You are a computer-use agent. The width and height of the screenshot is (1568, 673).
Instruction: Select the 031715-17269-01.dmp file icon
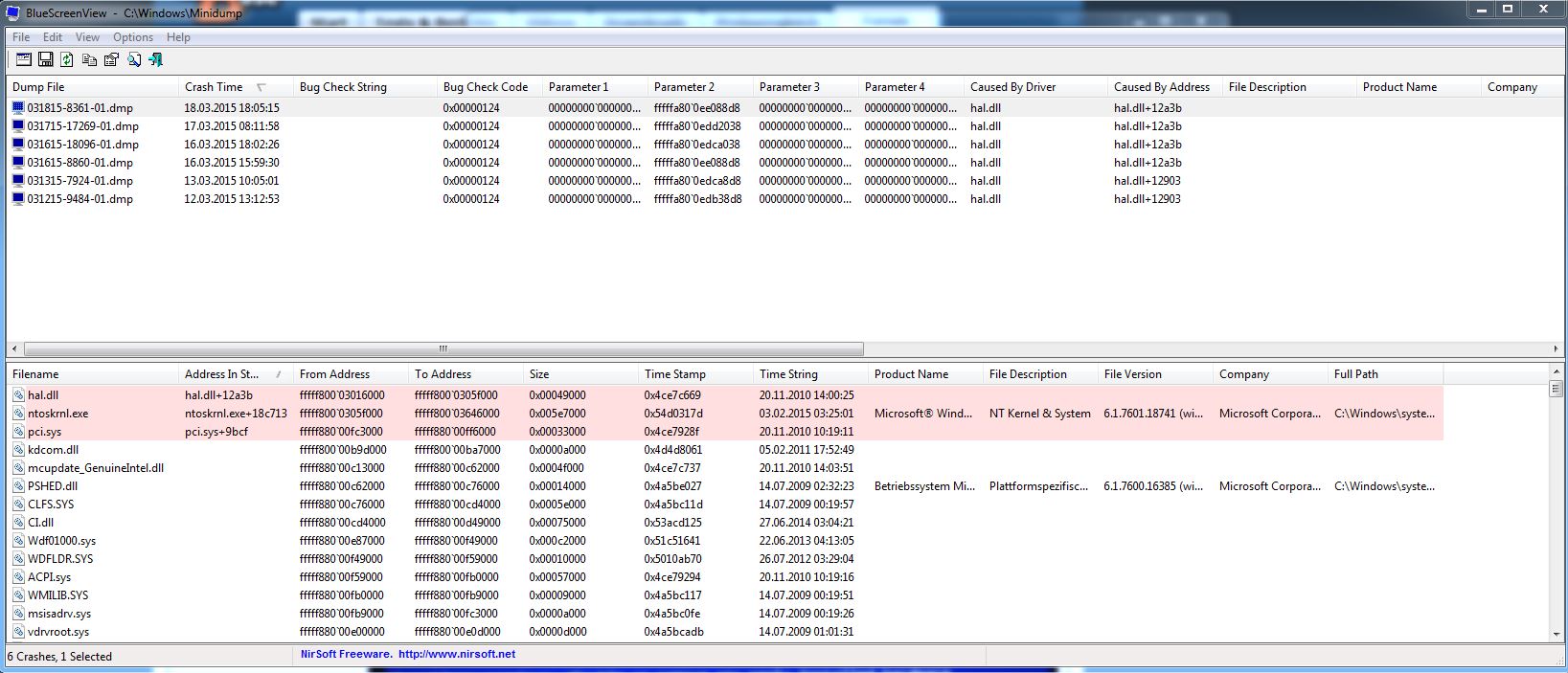pyautogui.click(x=18, y=126)
